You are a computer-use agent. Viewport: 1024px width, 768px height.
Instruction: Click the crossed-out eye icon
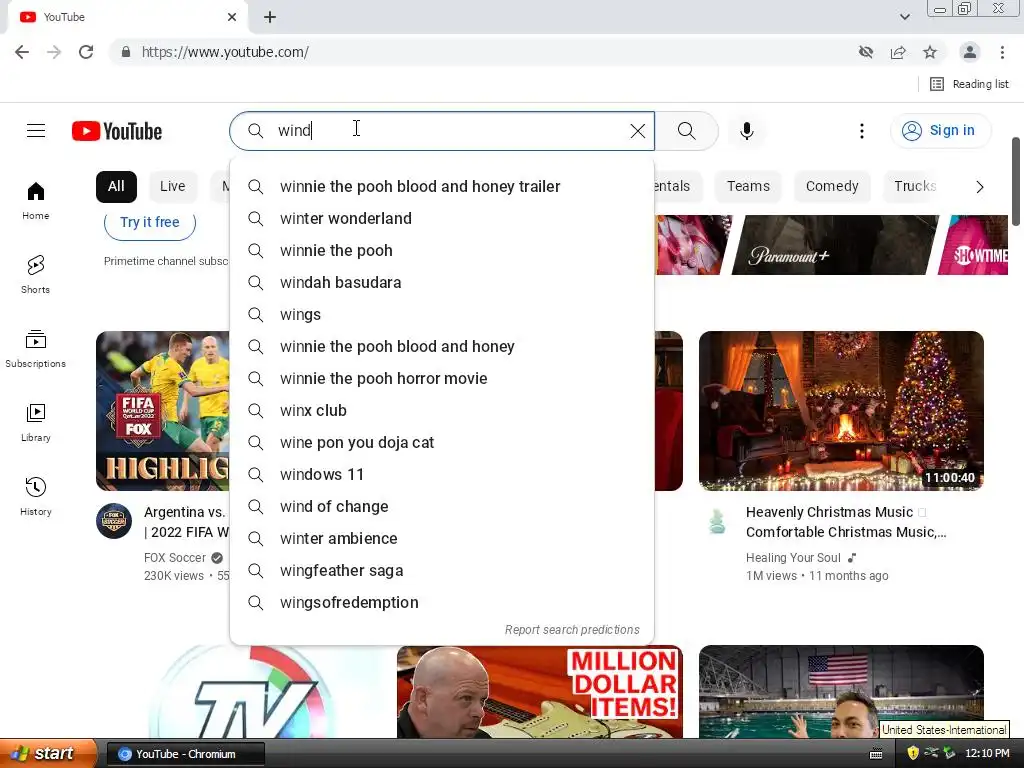[866, 52]
